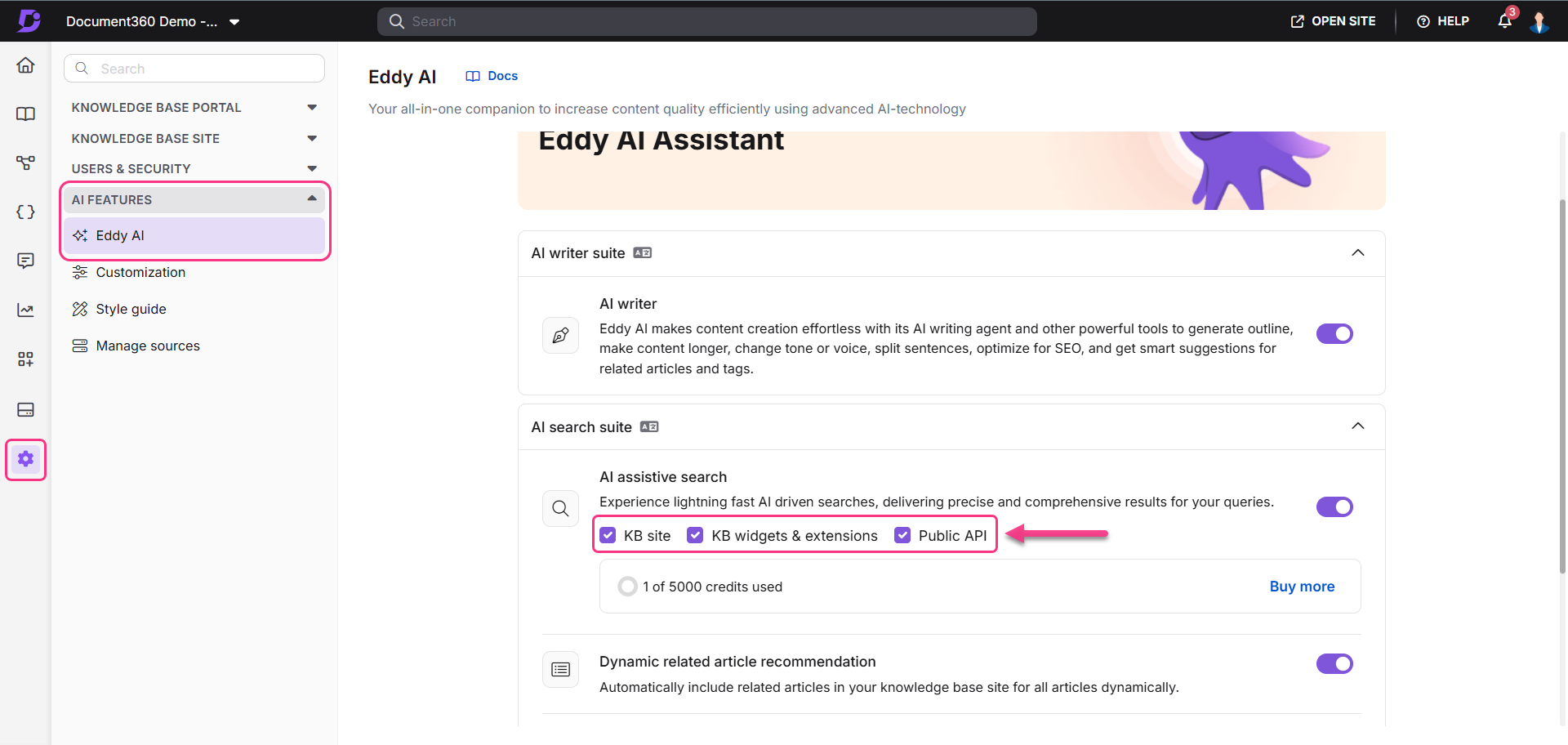Click the top global search field
The image size is (1568, 745).
pyautogui.click(x=706, y=21)
